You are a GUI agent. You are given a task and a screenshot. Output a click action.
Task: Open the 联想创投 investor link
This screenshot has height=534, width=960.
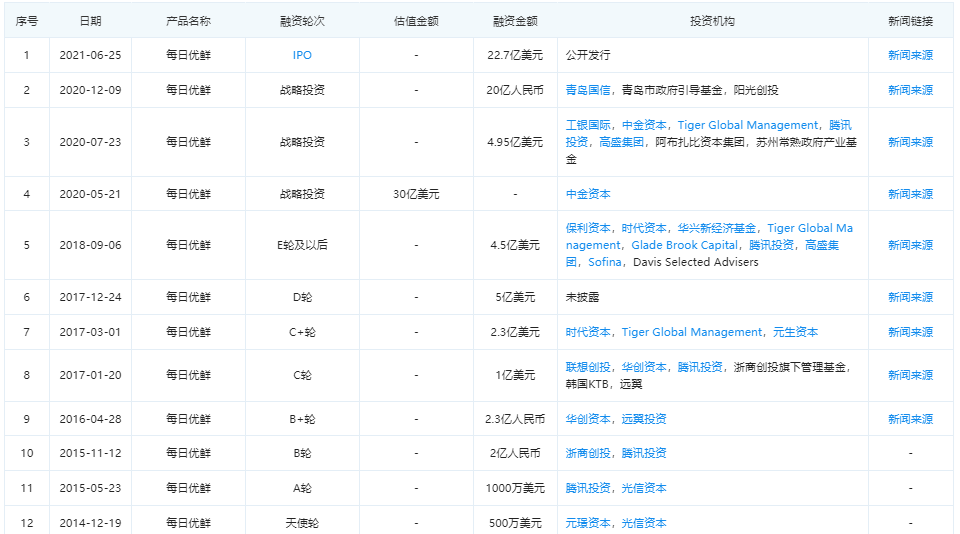pyautogui.click(x=589, y=367)
